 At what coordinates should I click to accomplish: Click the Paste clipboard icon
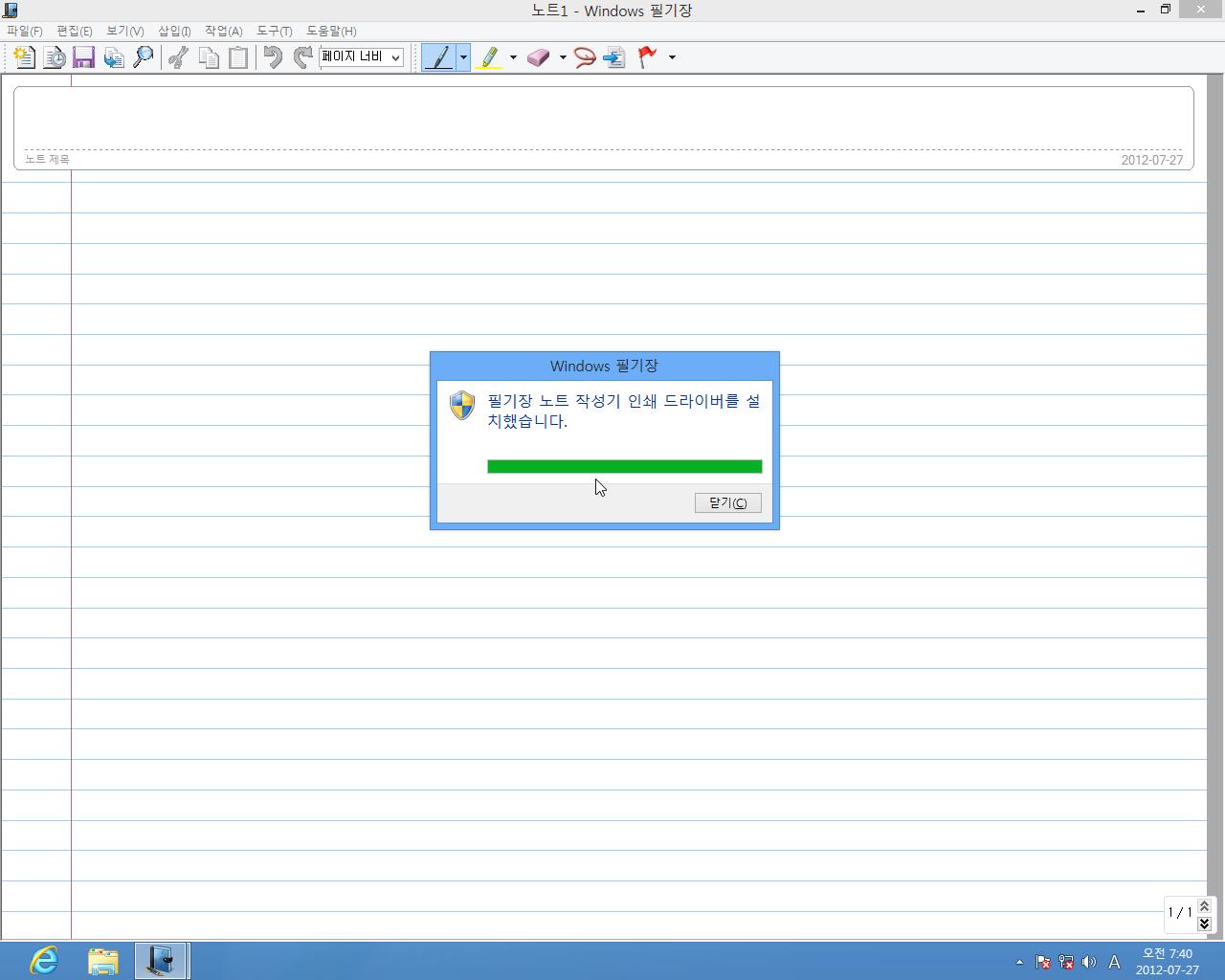[238, 57]
